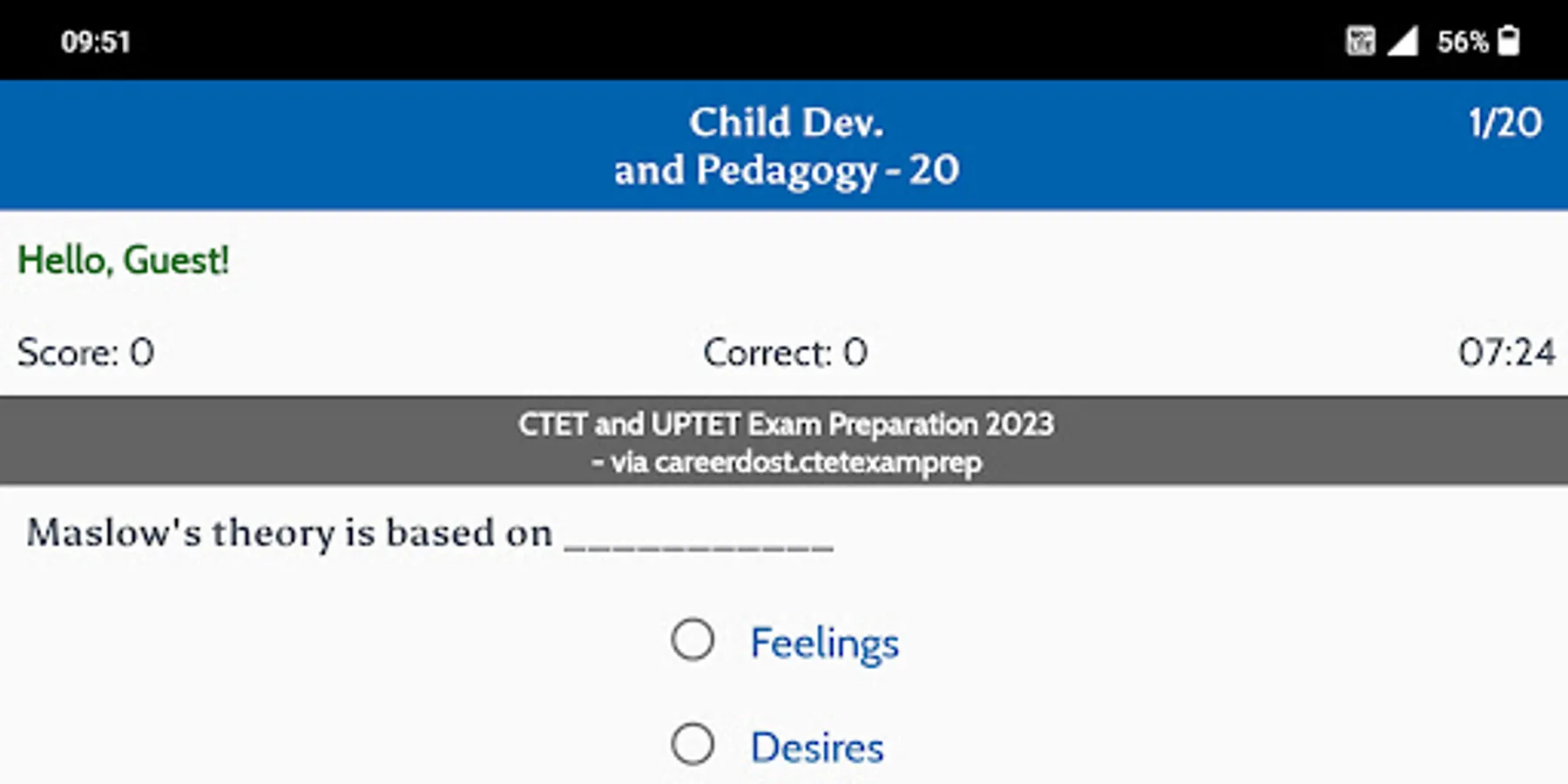Image resolution: width=1568 pixels, height=784 pixels.
Task: Select the Desires radio button
Action: click(x=693, y=745)
